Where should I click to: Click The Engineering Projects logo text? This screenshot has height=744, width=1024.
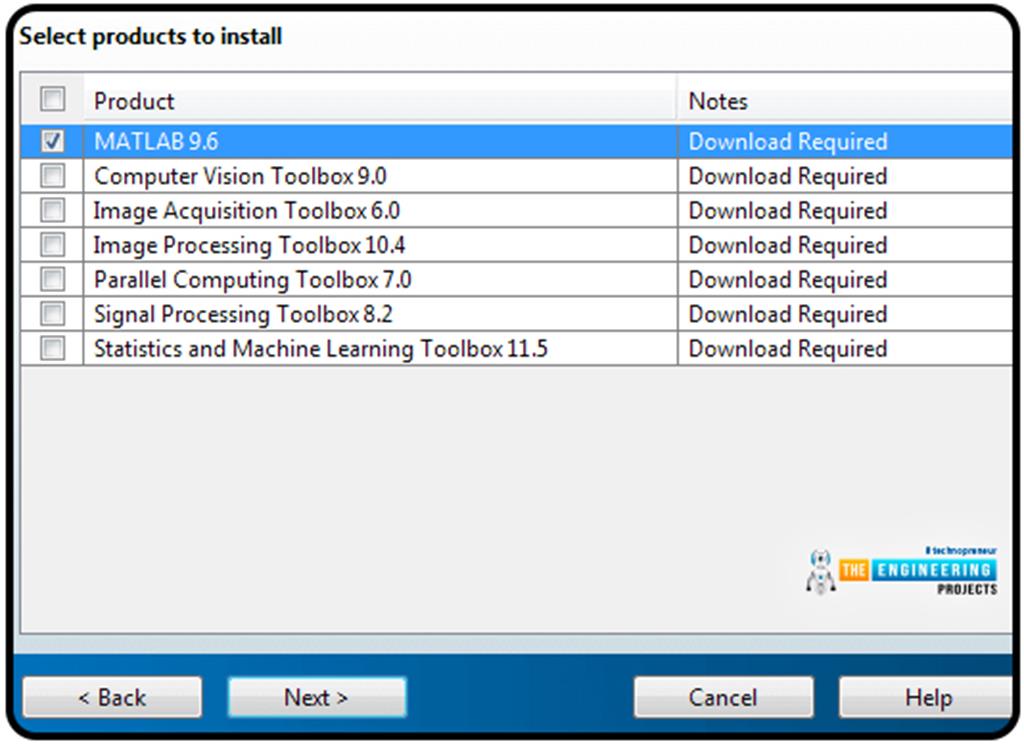[918, 571]
